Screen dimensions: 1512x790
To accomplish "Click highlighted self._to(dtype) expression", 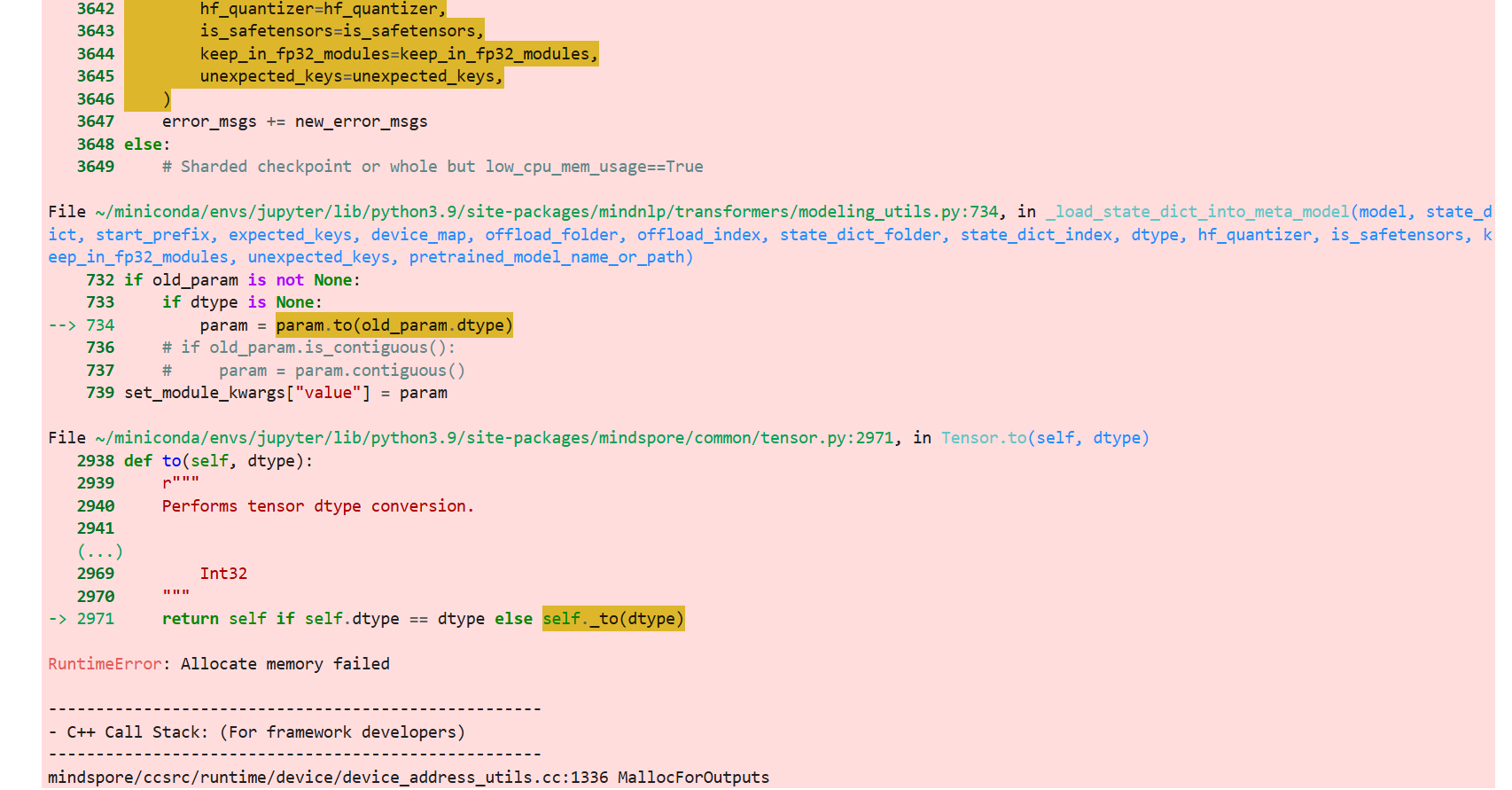I will [x=612, y=619].
